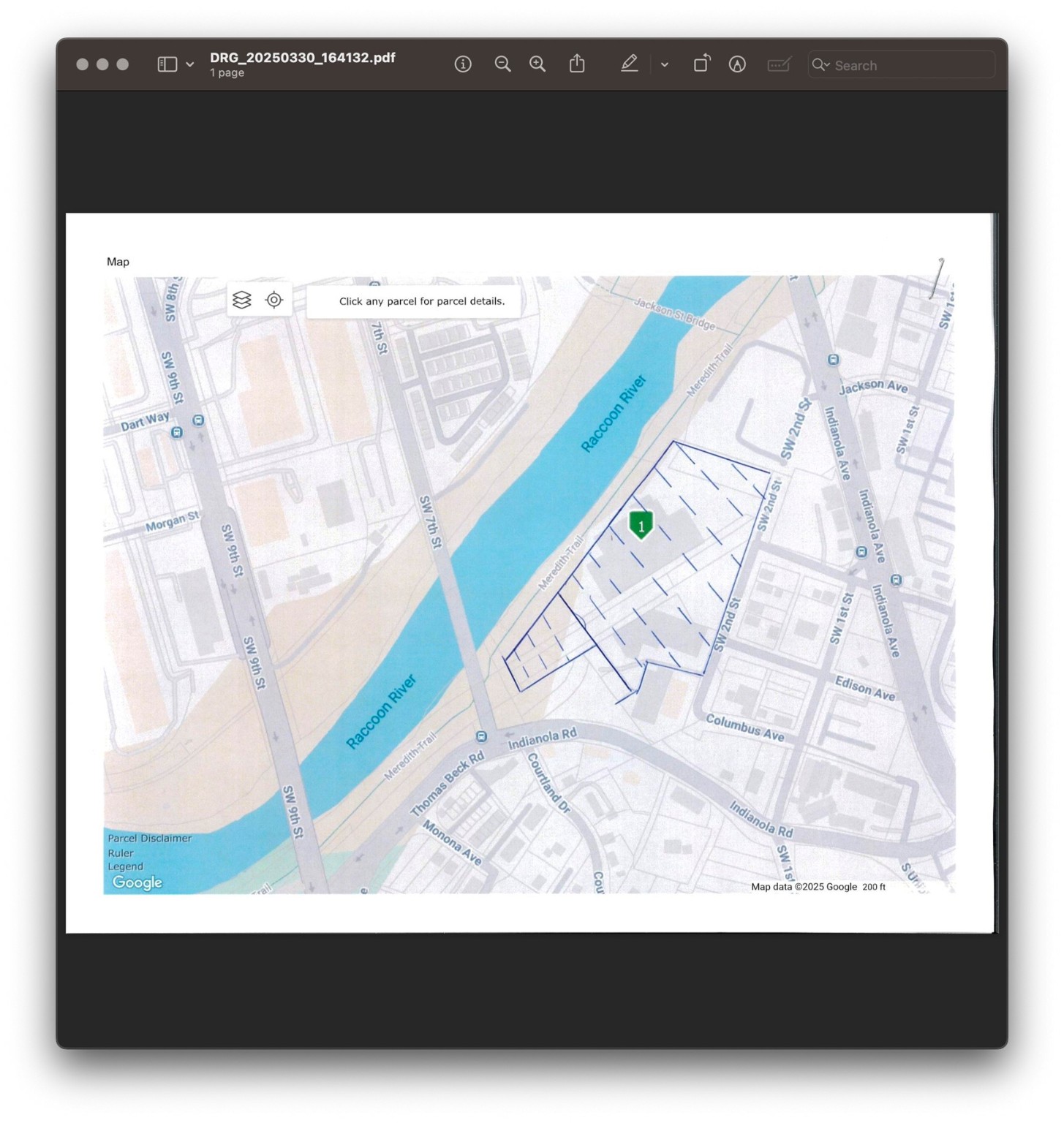Select the Highlight pen tool

(x=629, y=64)
